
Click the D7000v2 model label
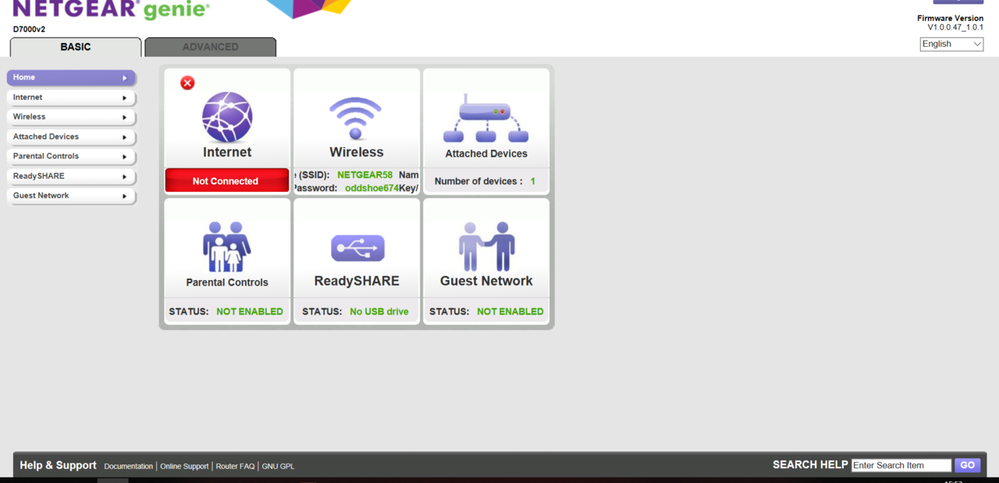pos(29,29)
